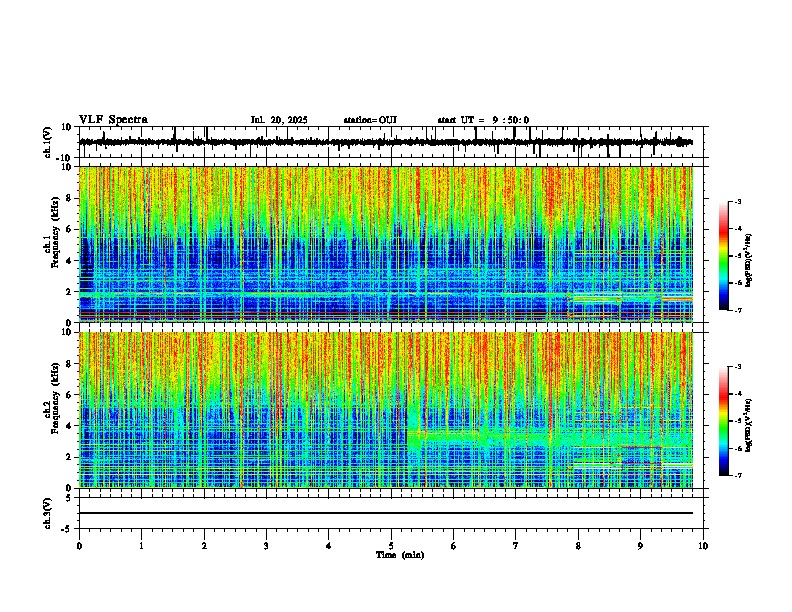Click the "Time (min)" axis label
792x612 pixels.
pos(400,555)
